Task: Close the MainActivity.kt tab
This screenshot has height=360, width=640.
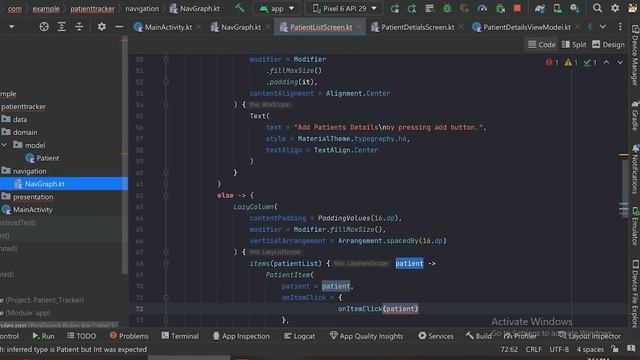Action: pyautogui.click(x=199, y=27)
